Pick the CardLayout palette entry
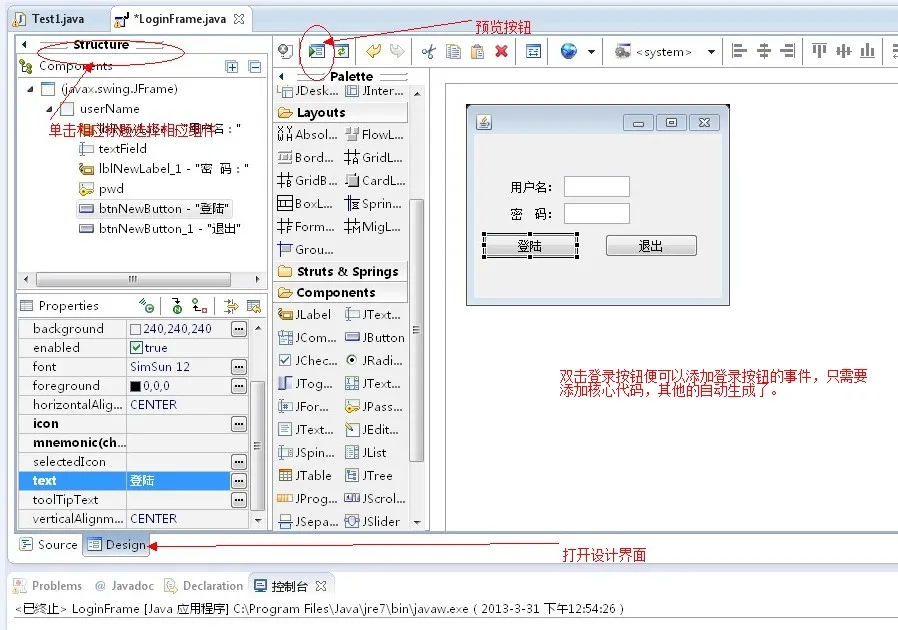 click(x=375, y=180)
